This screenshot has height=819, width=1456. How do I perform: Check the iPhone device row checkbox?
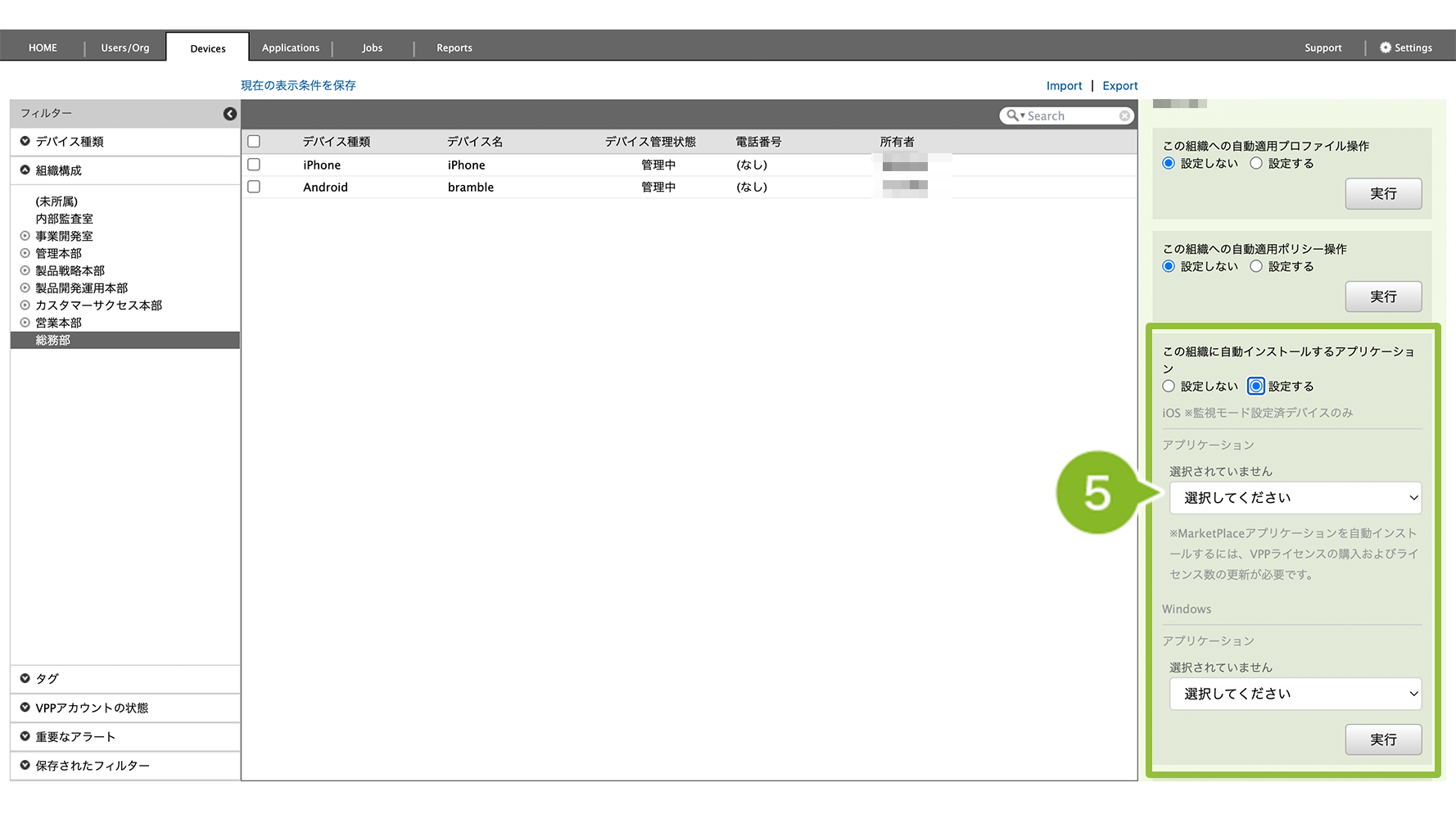254,165
